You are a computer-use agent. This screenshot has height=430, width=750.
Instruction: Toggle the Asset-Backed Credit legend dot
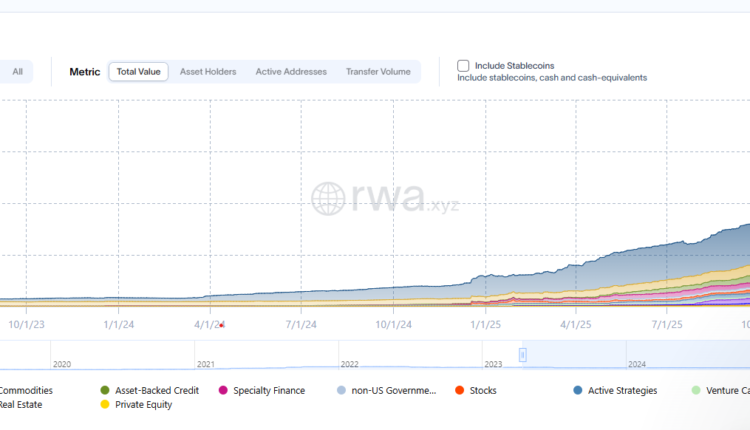[106, 390]
